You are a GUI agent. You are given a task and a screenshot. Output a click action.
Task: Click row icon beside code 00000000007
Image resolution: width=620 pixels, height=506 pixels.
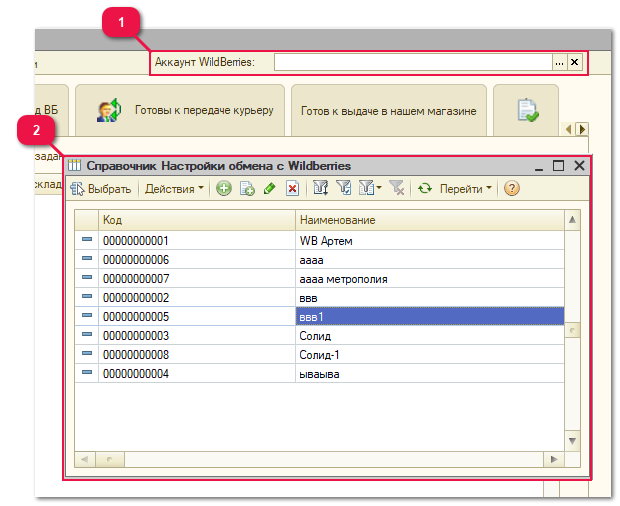[87, 278]
